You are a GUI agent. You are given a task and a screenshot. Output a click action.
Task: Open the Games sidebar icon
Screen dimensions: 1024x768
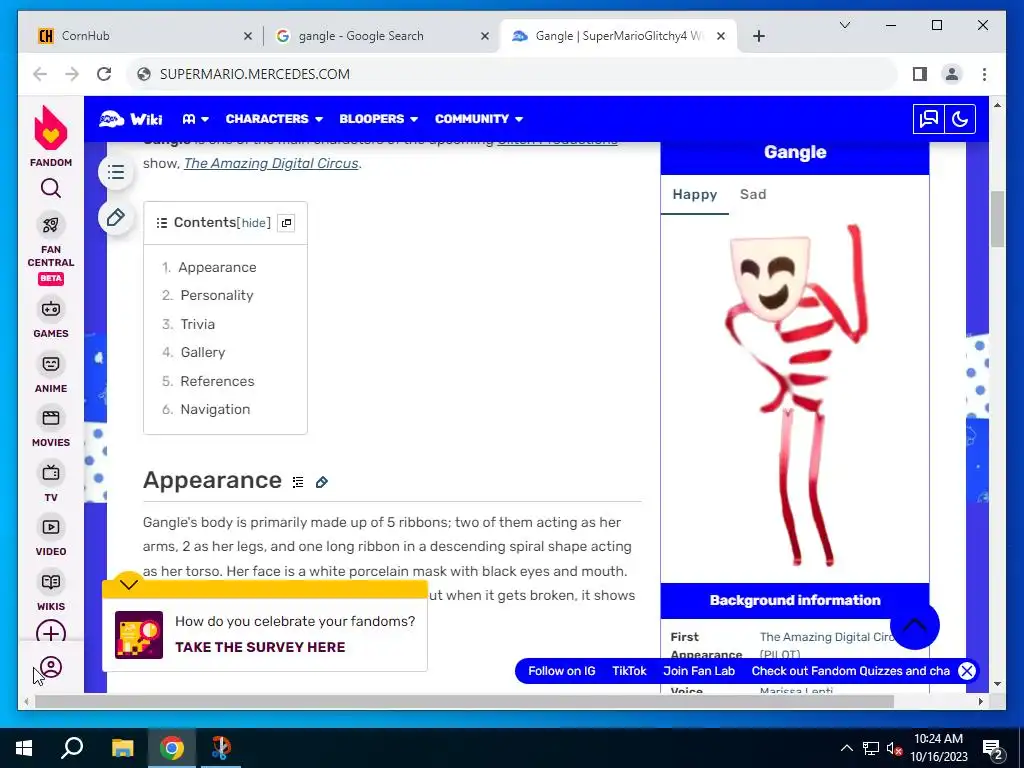[x=51, y=309]
